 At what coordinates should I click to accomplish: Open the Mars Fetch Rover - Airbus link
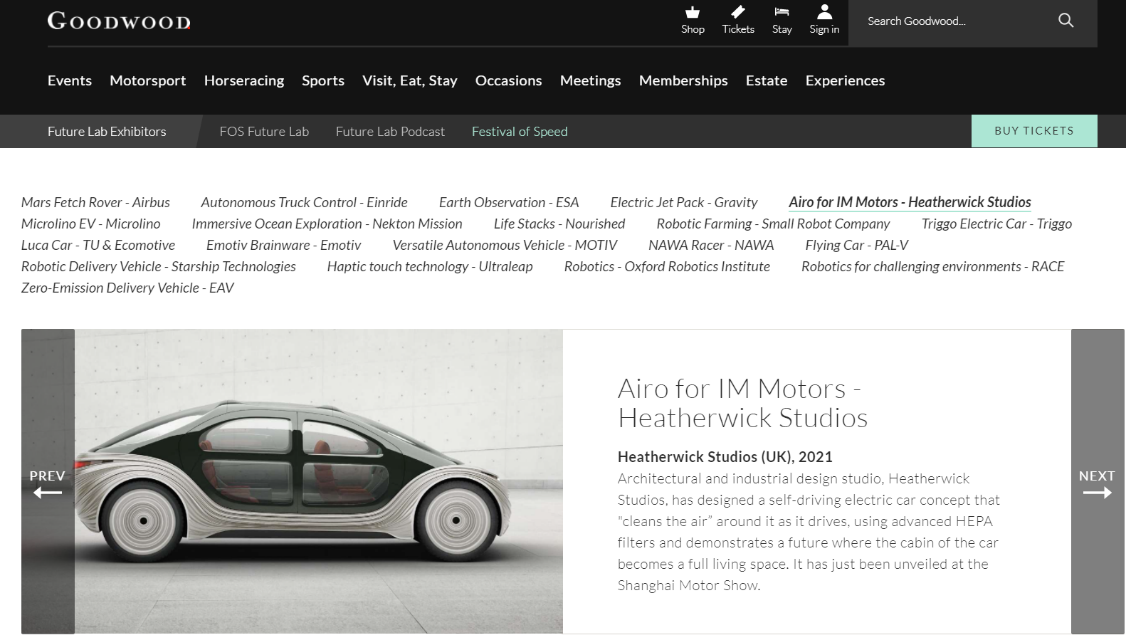tap(95, 202)
